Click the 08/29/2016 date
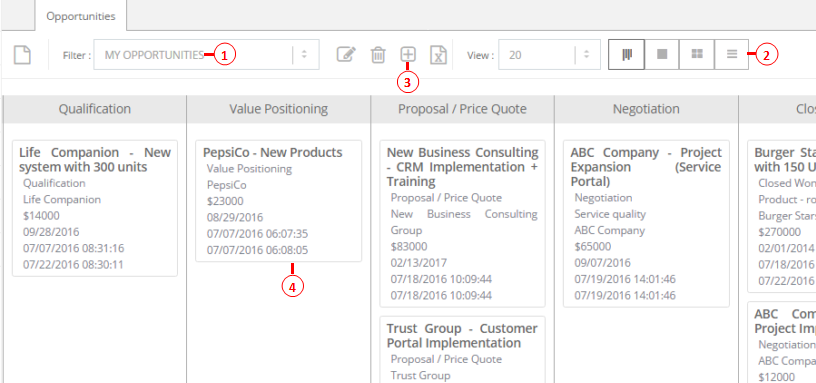Viewport: 816px width, 383px height. point(235,218)
